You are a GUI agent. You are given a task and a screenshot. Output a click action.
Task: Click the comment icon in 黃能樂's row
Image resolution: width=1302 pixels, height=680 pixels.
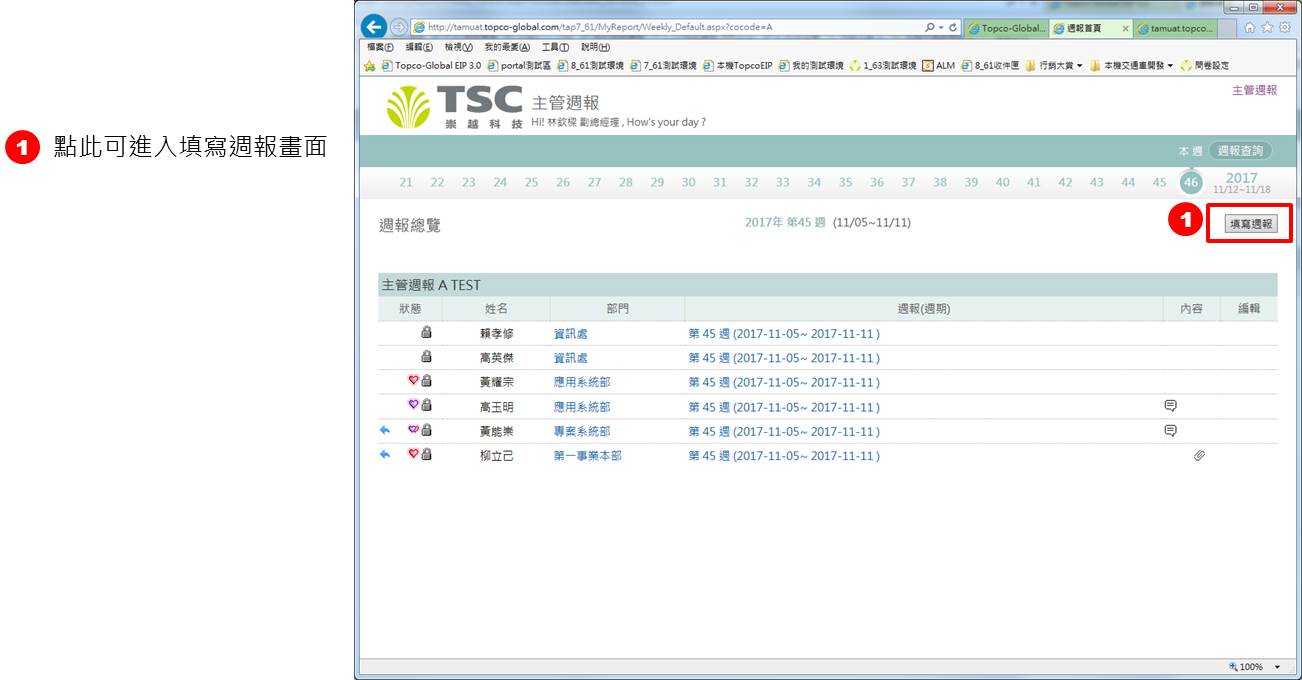click(x=1170, y=431)
